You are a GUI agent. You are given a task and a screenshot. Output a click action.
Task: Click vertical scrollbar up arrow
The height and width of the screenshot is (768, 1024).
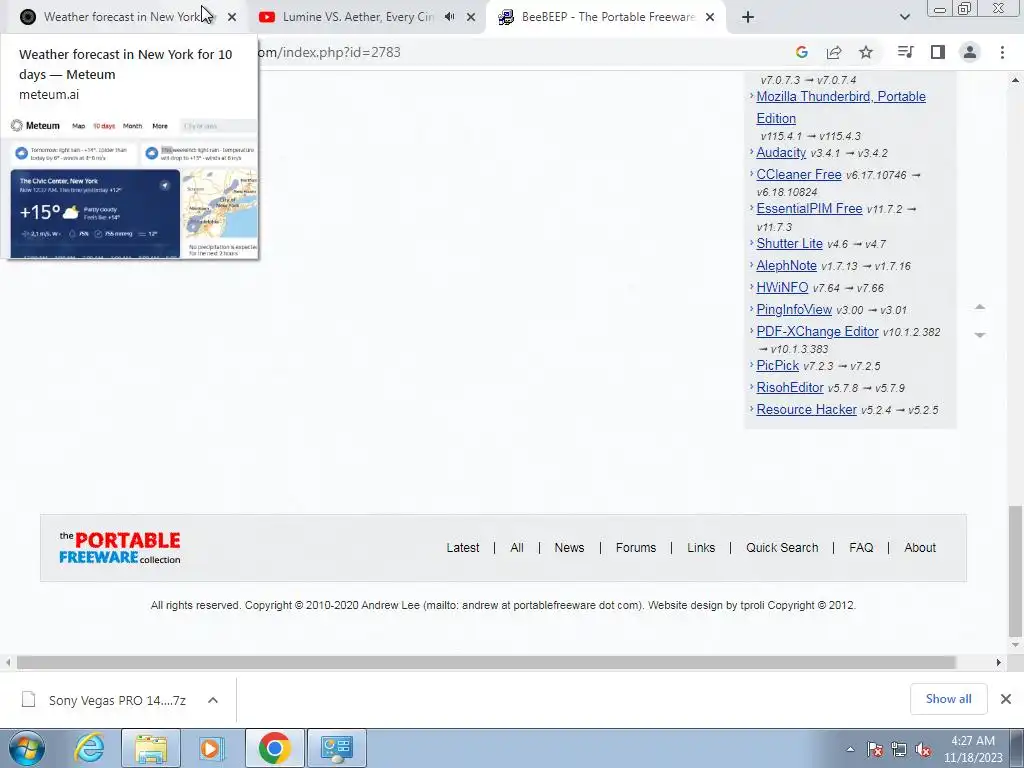(x=1015, y=80)
